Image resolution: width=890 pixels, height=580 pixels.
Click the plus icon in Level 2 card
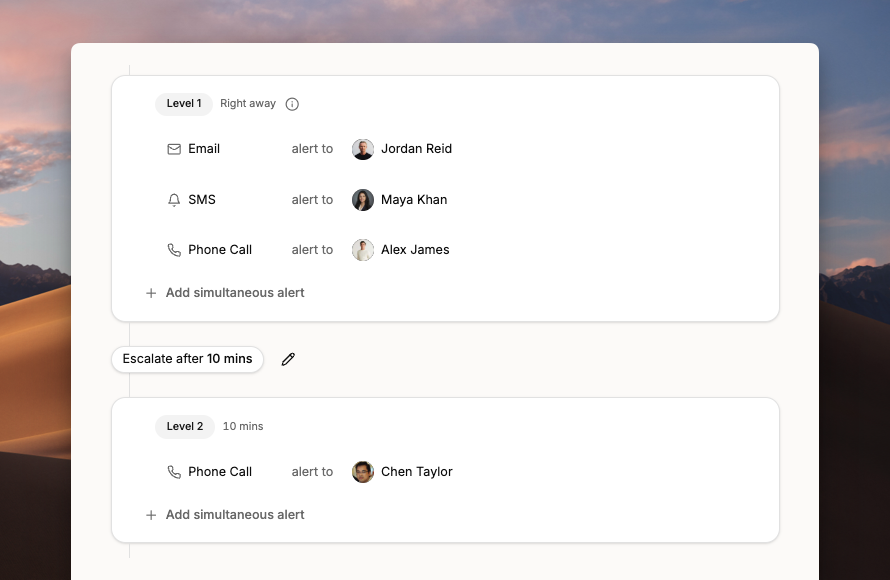(151, 515)
